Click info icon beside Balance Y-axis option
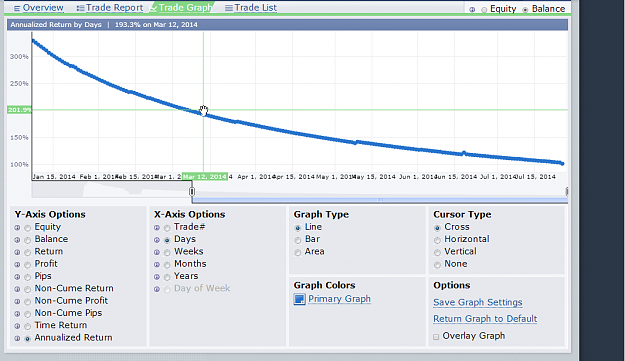 17,240
